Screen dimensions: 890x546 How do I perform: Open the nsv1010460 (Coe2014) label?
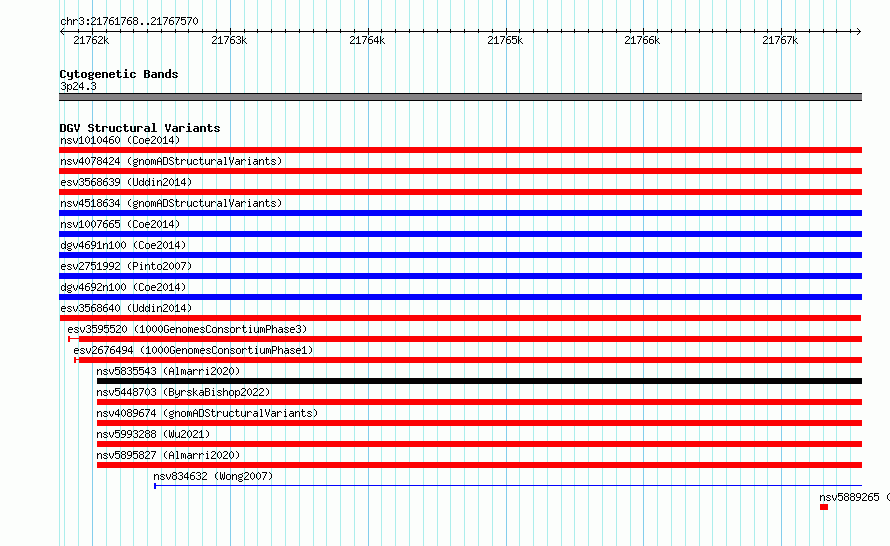tap(120, 140)
